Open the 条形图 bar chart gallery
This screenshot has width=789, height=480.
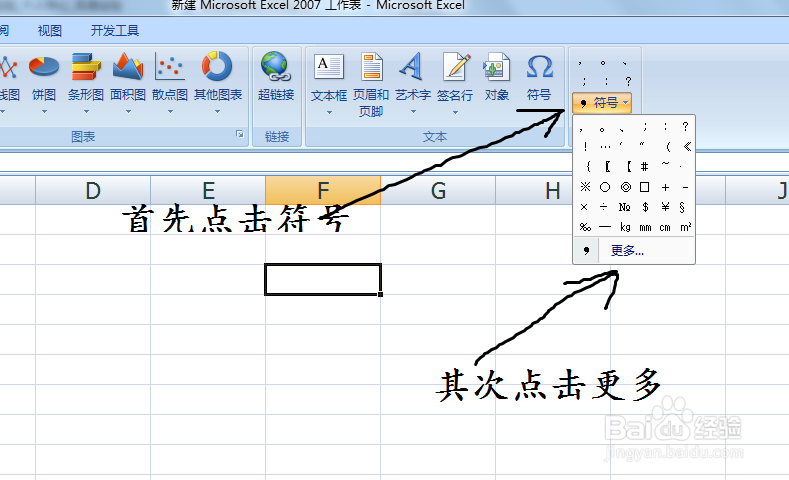tap(86, 83)
